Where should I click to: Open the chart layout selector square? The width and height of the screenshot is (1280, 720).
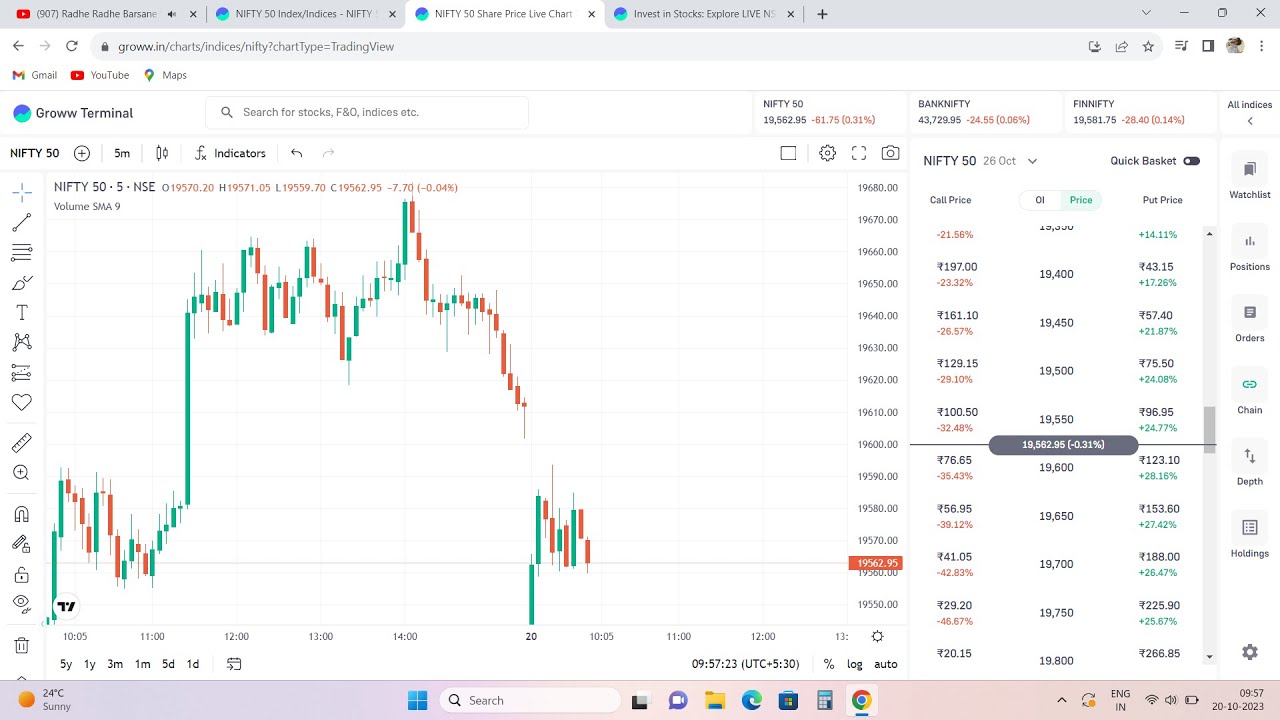click(x=788, y=153)
